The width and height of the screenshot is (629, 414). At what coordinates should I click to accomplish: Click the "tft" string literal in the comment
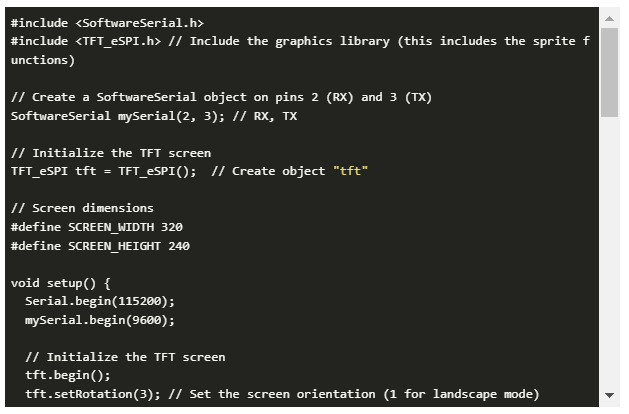pyautogui.click(x=351, y=171)
